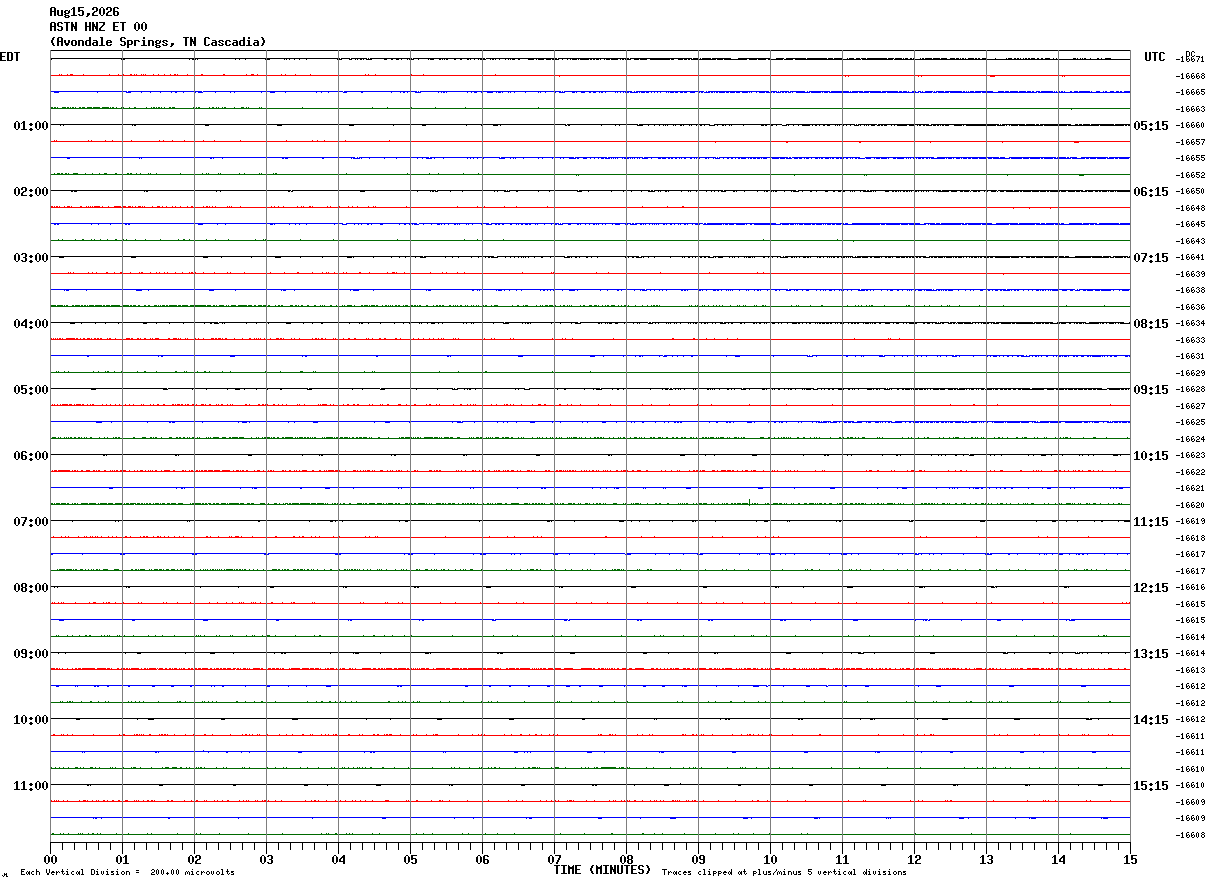Click minute 15 on the time axis
Viewport: 1210px width, 886px height.
[x=1130, y=859]
